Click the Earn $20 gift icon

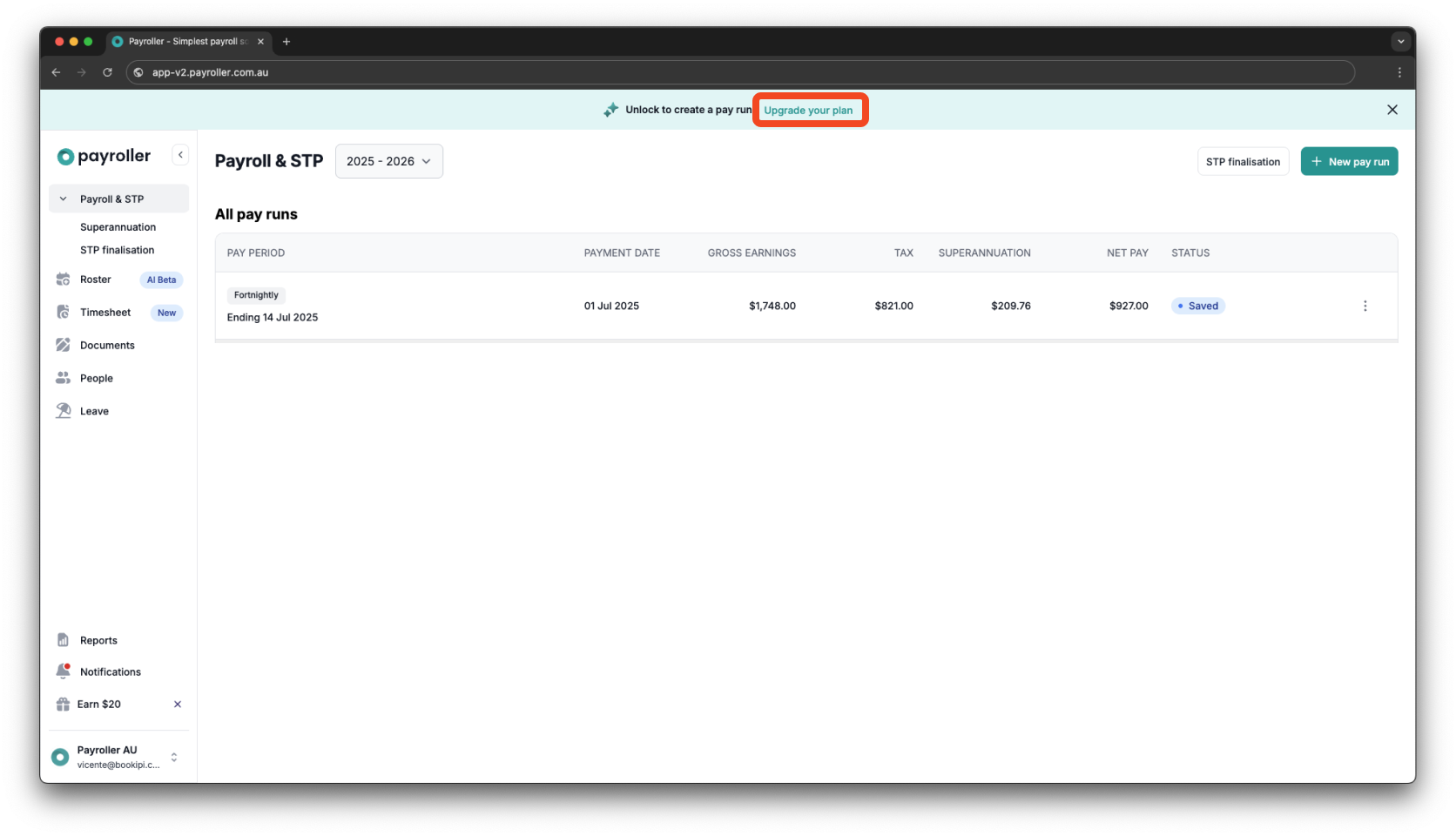pyautogui.click(x=62, y=704)
